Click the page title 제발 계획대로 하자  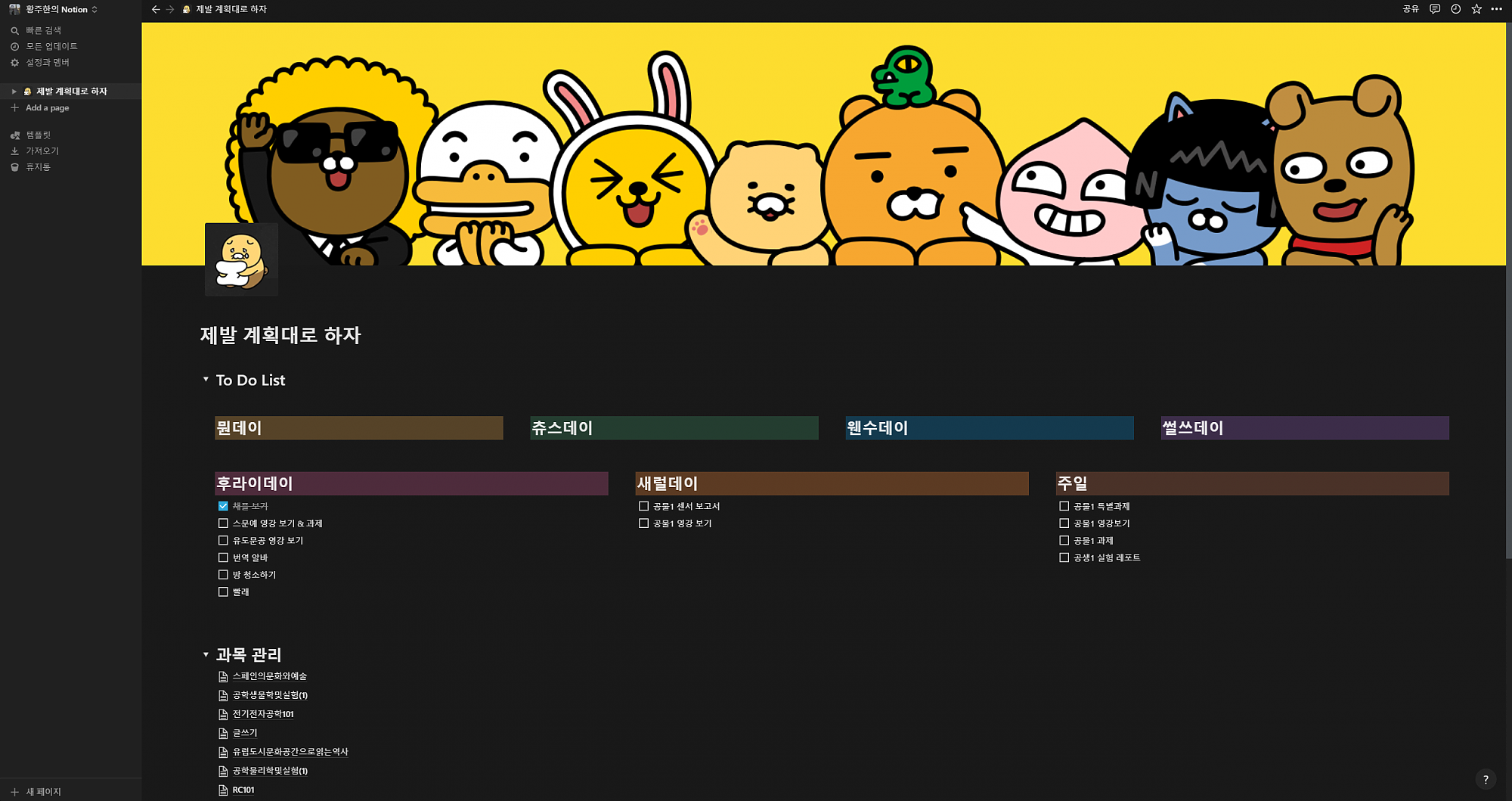(x=280, y=335)
